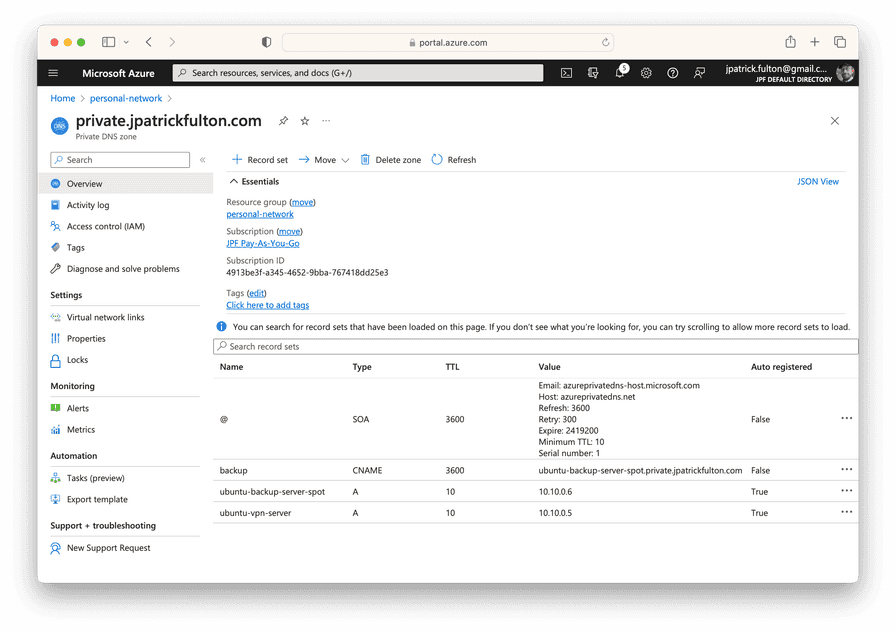Reload page from the address bar
This screenshot has width=896, height=632.
[x=605, y=42]
